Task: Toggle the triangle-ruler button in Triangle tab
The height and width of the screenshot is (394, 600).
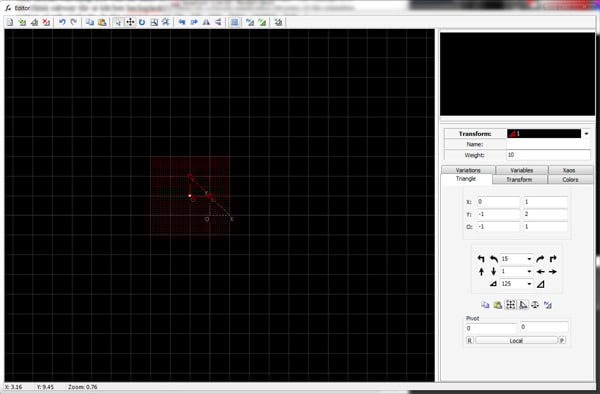Action: coord(523,305)
